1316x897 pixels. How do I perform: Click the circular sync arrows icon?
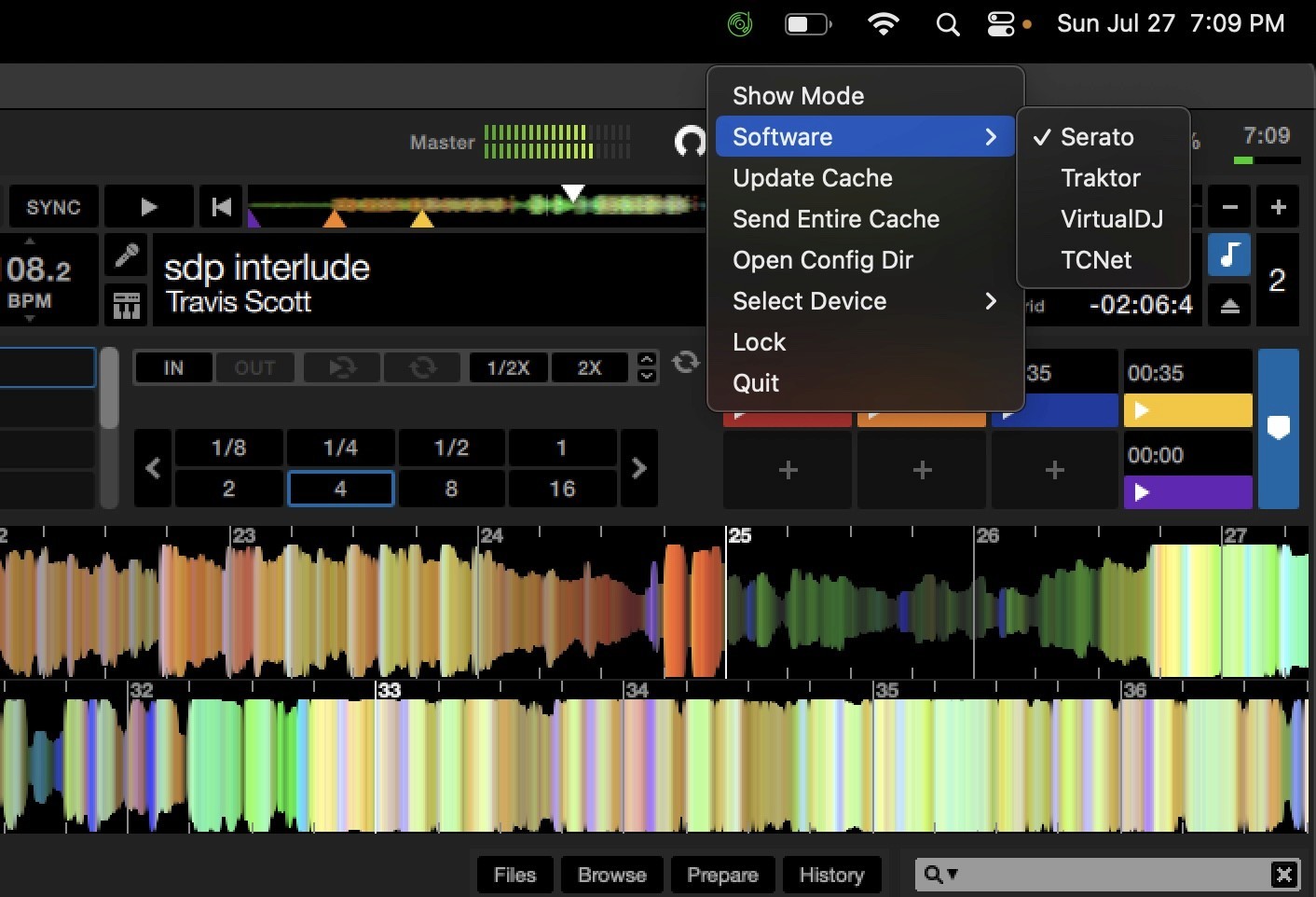[x=686, y=363]
